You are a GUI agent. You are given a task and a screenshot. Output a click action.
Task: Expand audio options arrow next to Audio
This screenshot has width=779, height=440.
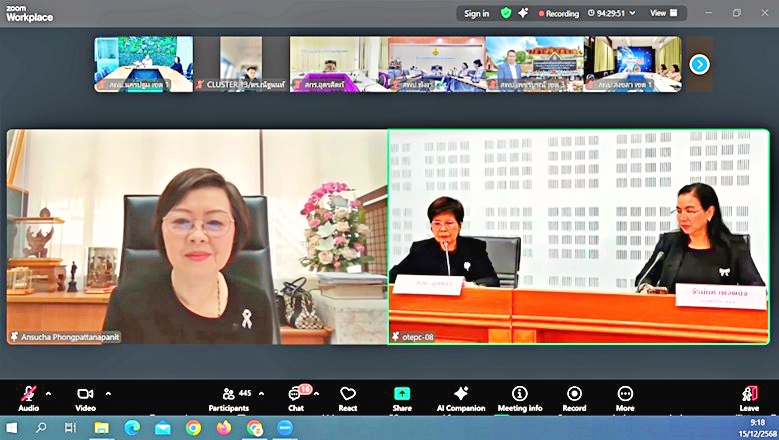(x=49, y=393)
